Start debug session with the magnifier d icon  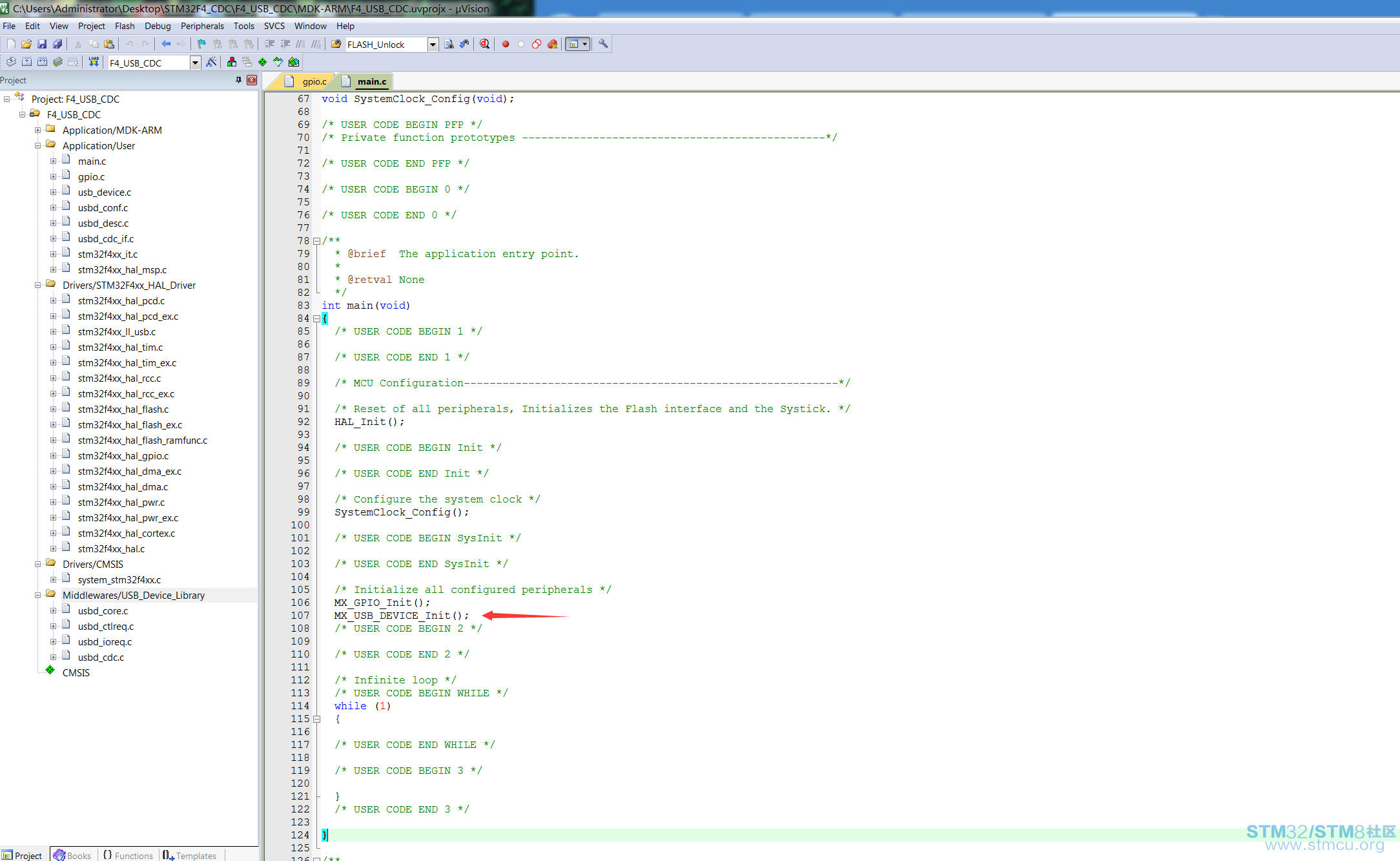484,44
